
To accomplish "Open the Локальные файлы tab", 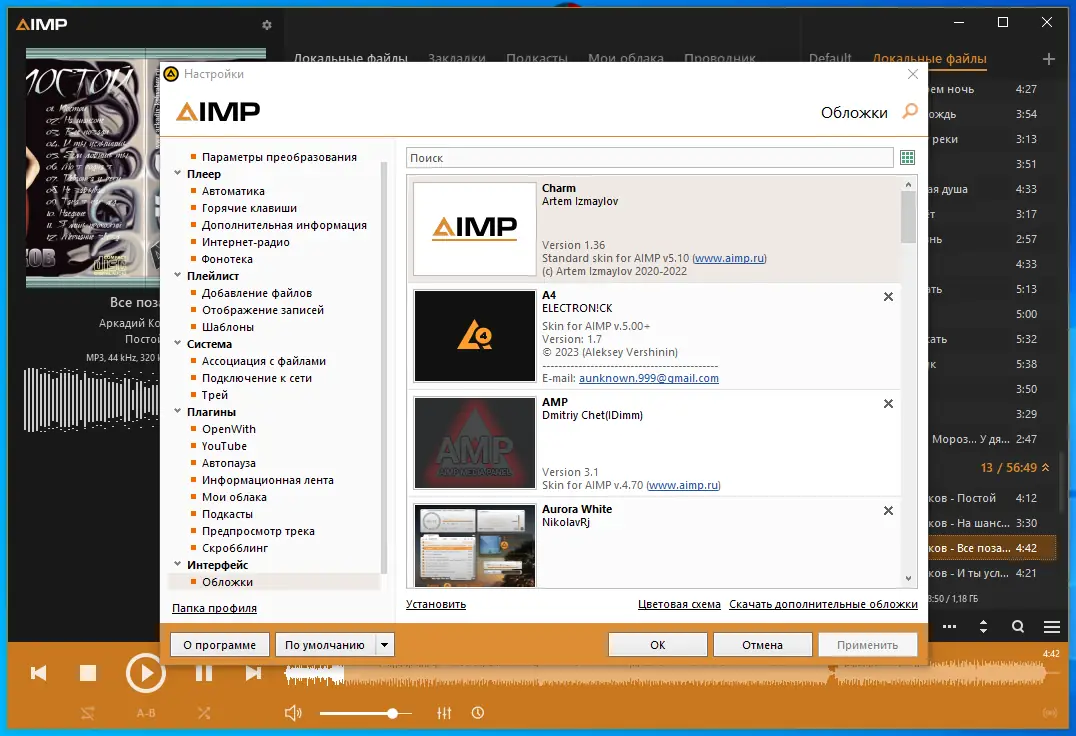I will point(351,58).
